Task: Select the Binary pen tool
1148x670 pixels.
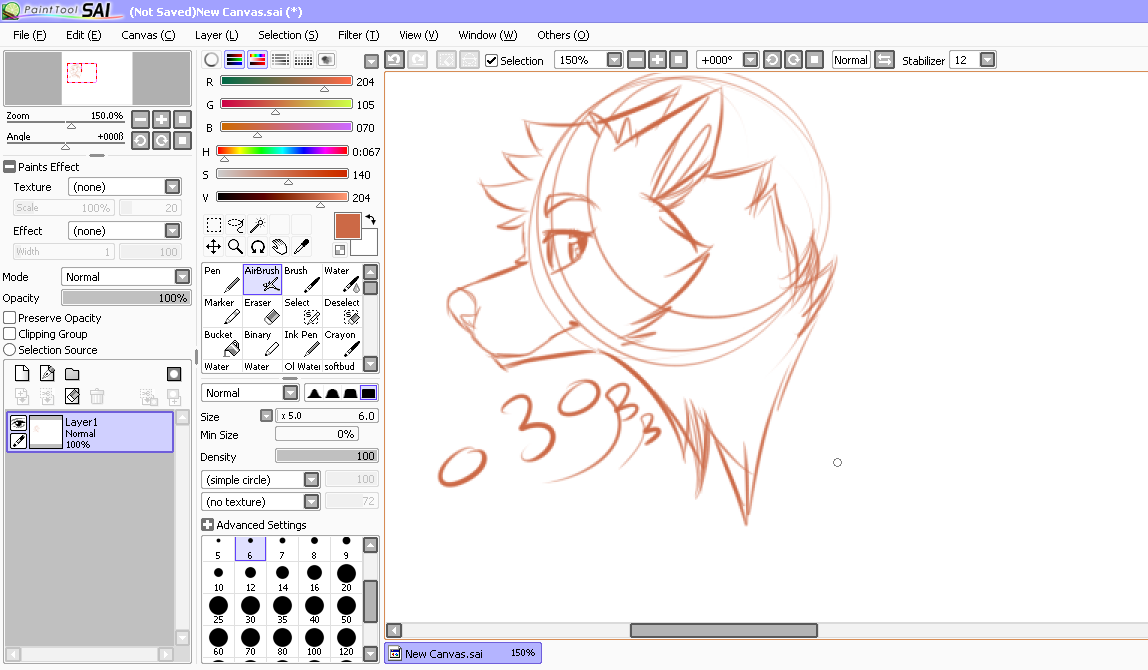Action: [x=262, y=344]
